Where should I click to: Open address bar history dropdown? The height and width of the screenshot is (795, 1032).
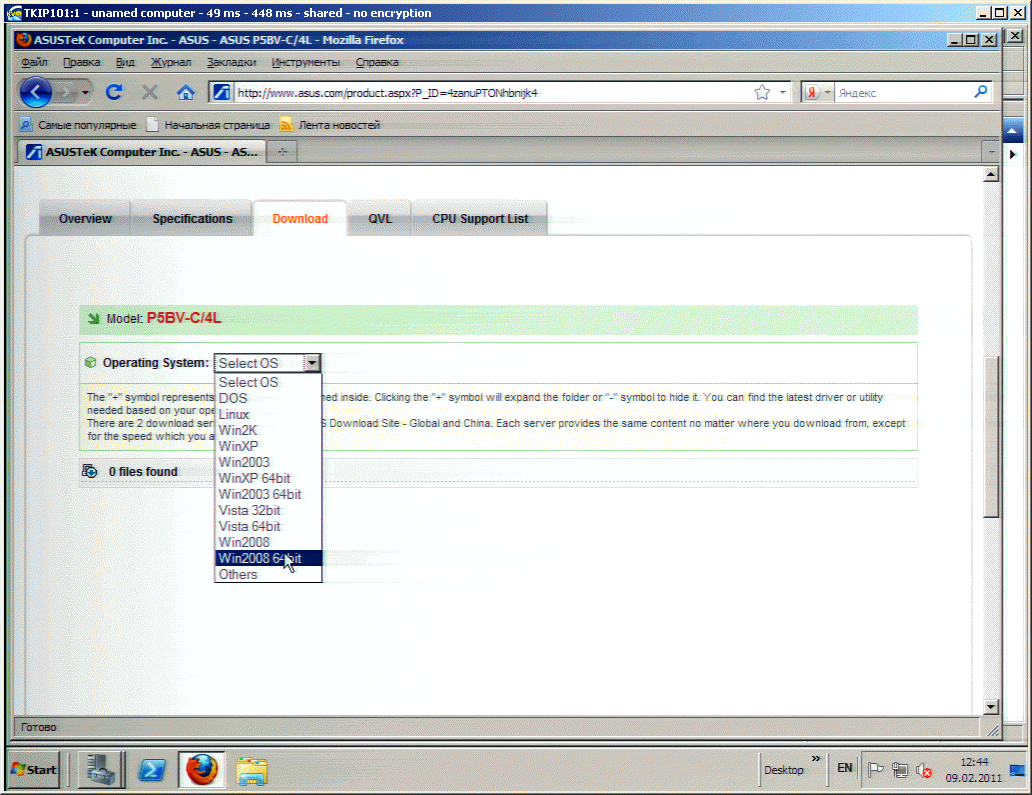pos(783,92)
